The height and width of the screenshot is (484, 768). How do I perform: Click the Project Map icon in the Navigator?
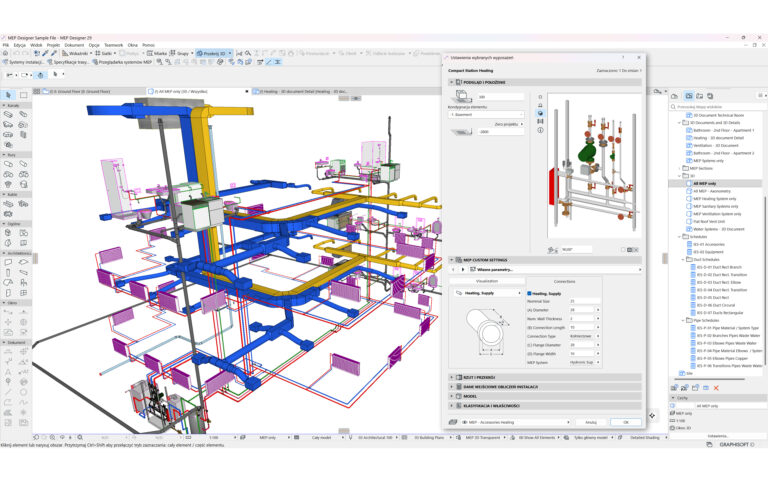674,96
